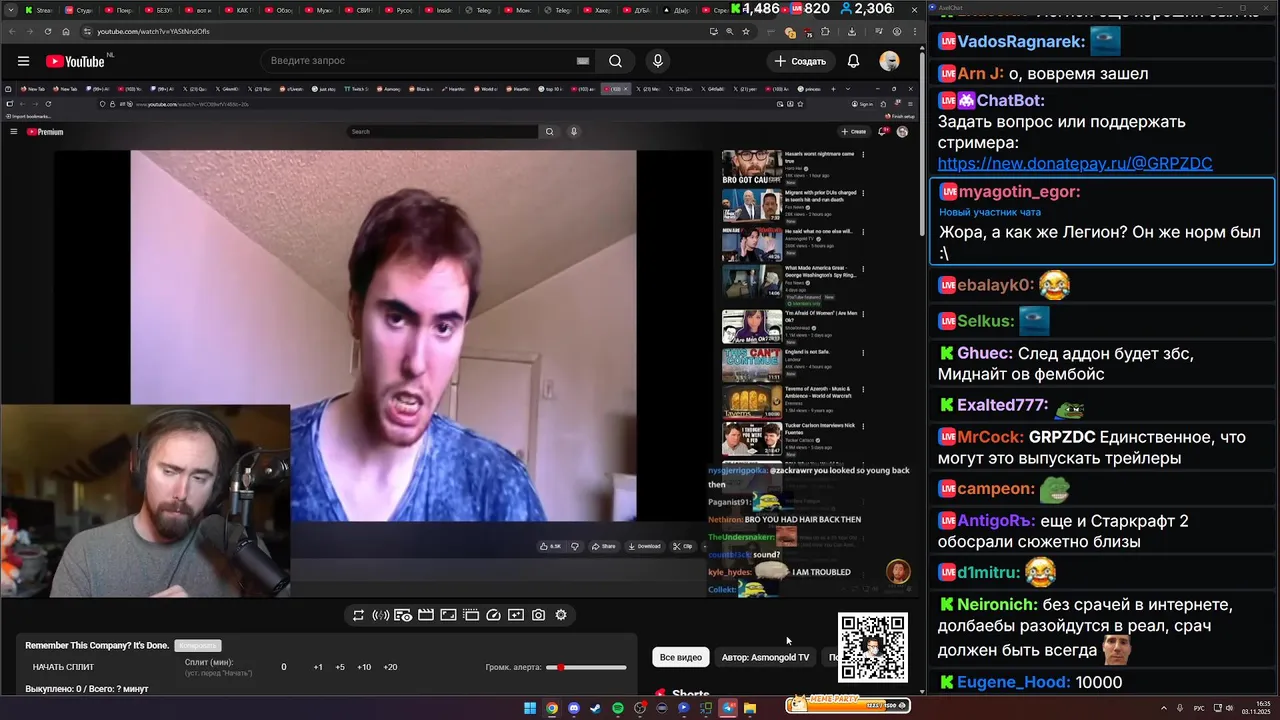Click the browser home button

66,31
